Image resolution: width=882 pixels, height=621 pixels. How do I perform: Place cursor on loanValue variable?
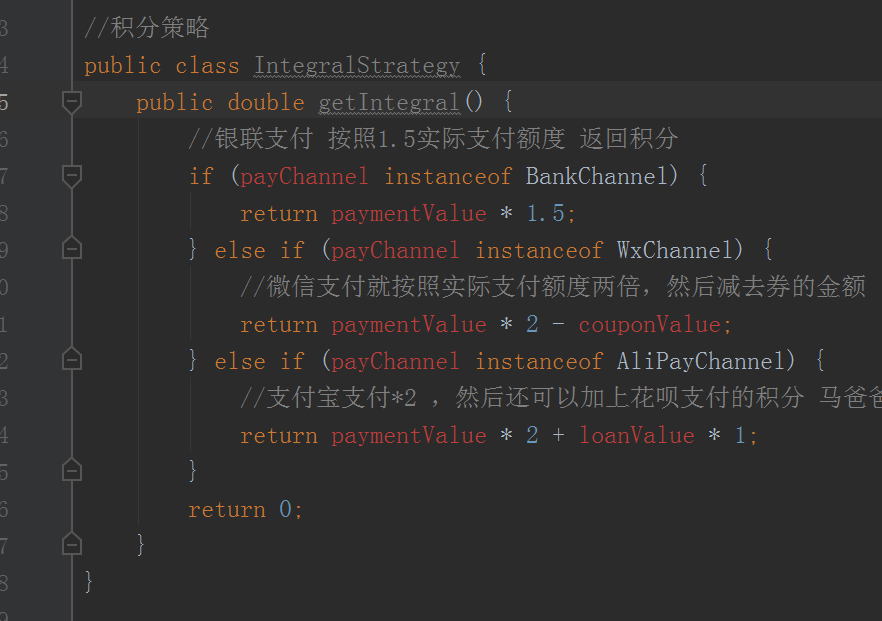tap(636, 435)
